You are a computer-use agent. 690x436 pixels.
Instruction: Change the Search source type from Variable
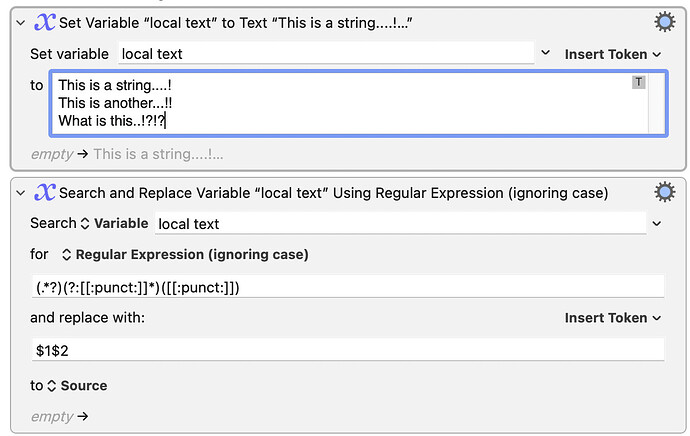(115, 223)
